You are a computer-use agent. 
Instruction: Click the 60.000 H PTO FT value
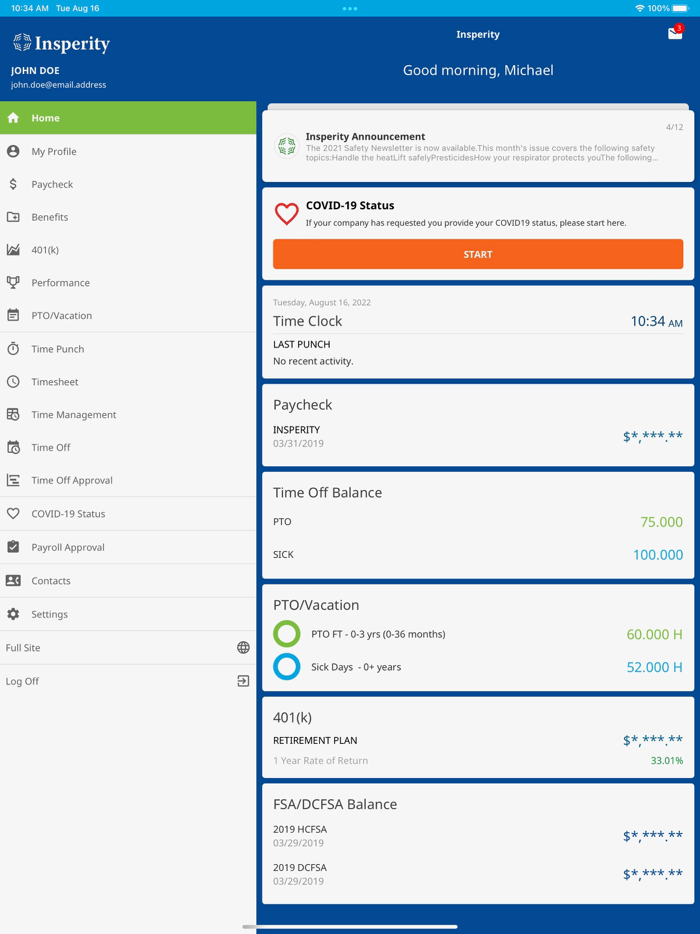point(655,634)
